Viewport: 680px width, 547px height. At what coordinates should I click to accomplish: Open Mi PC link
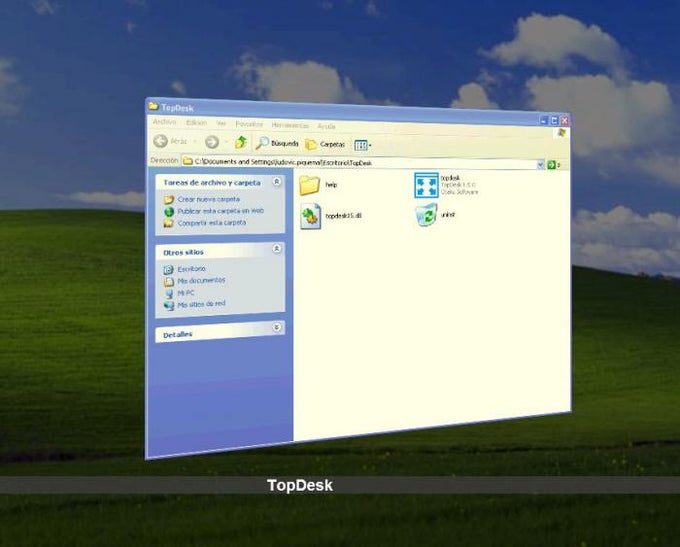186,293
